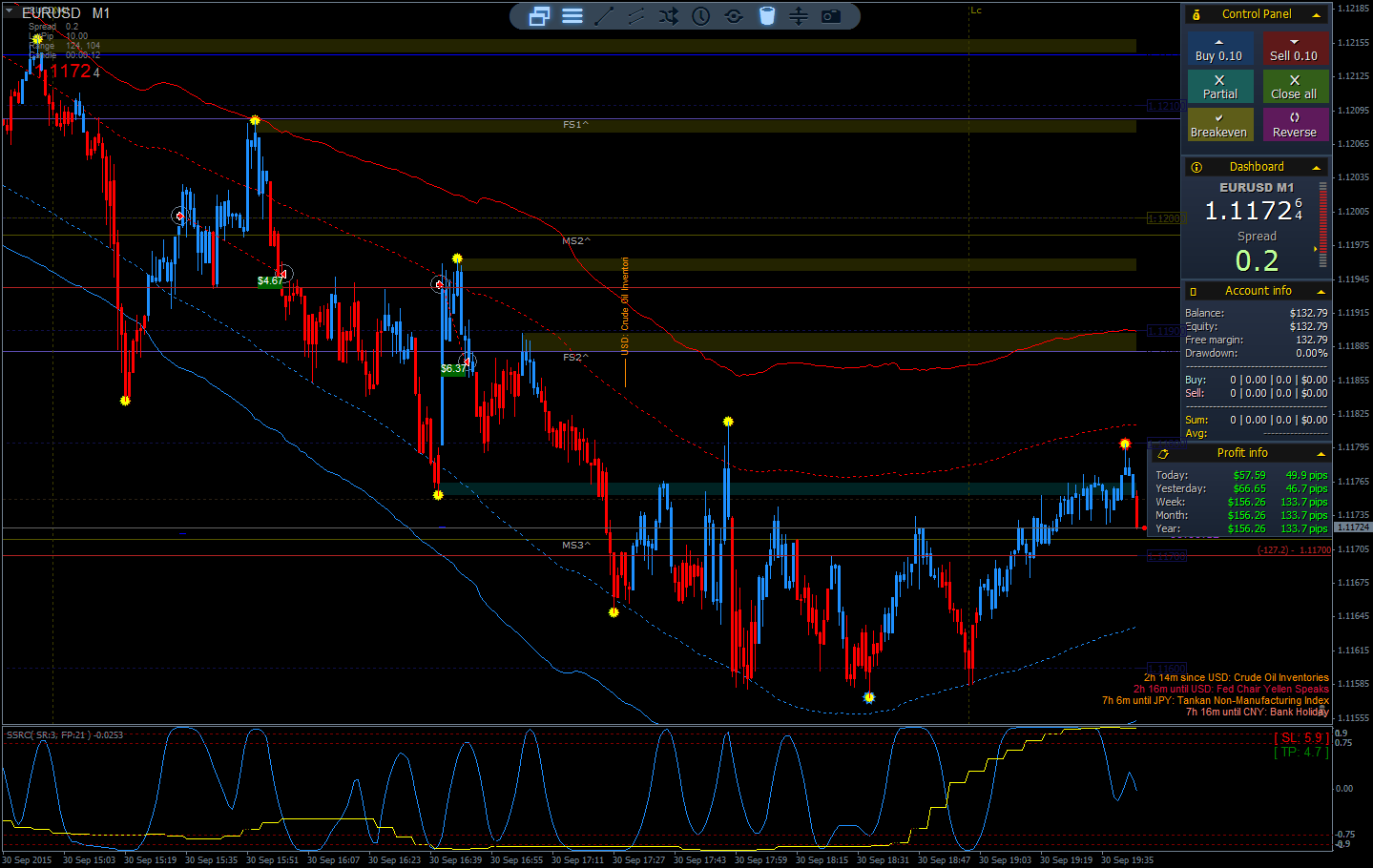1373x868 pixels.
Task: Click the red volatility meter in Dashboard
Action: pyautogui.click(x=1322, y=227)
